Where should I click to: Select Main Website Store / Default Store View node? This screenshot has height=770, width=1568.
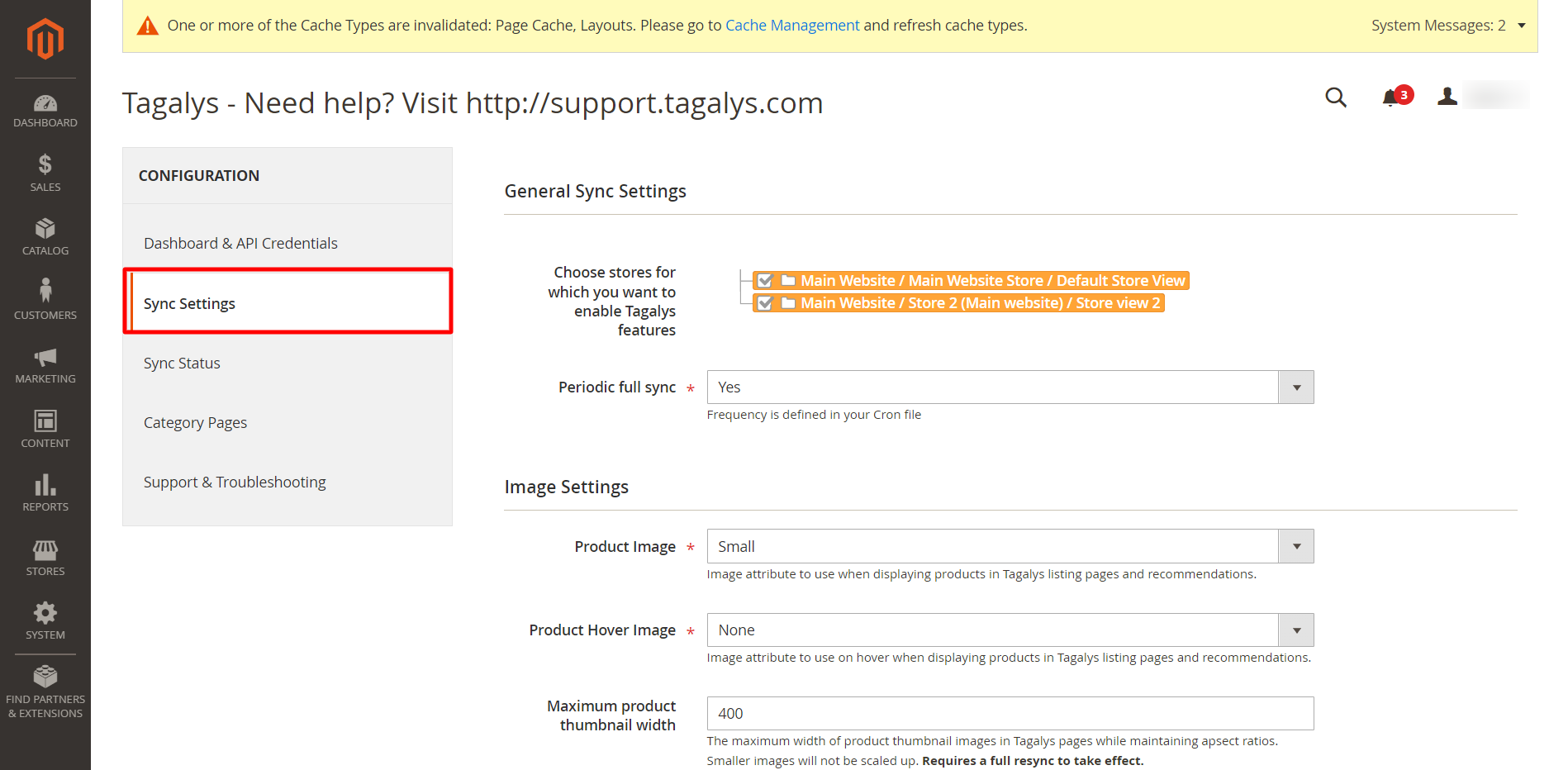pyautogui.click(x=992, y=280)
